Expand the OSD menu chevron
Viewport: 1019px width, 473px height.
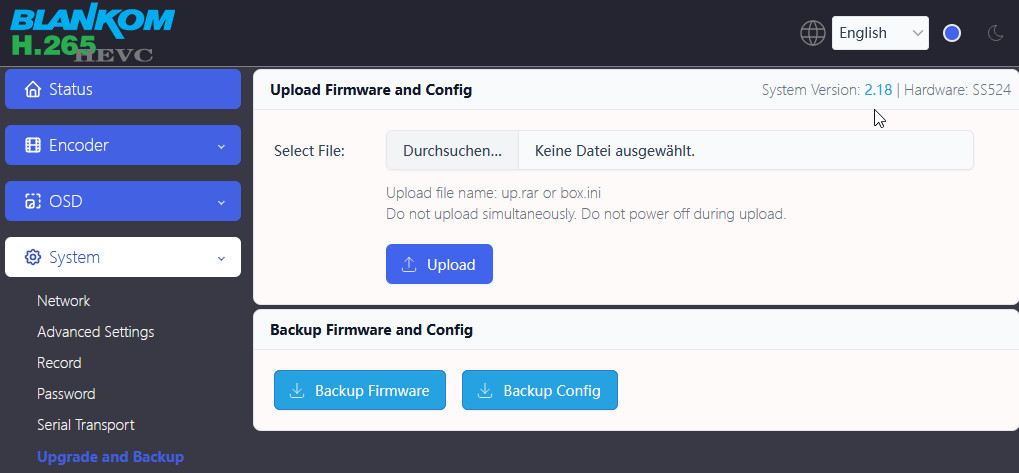click(x=221, y=202)
